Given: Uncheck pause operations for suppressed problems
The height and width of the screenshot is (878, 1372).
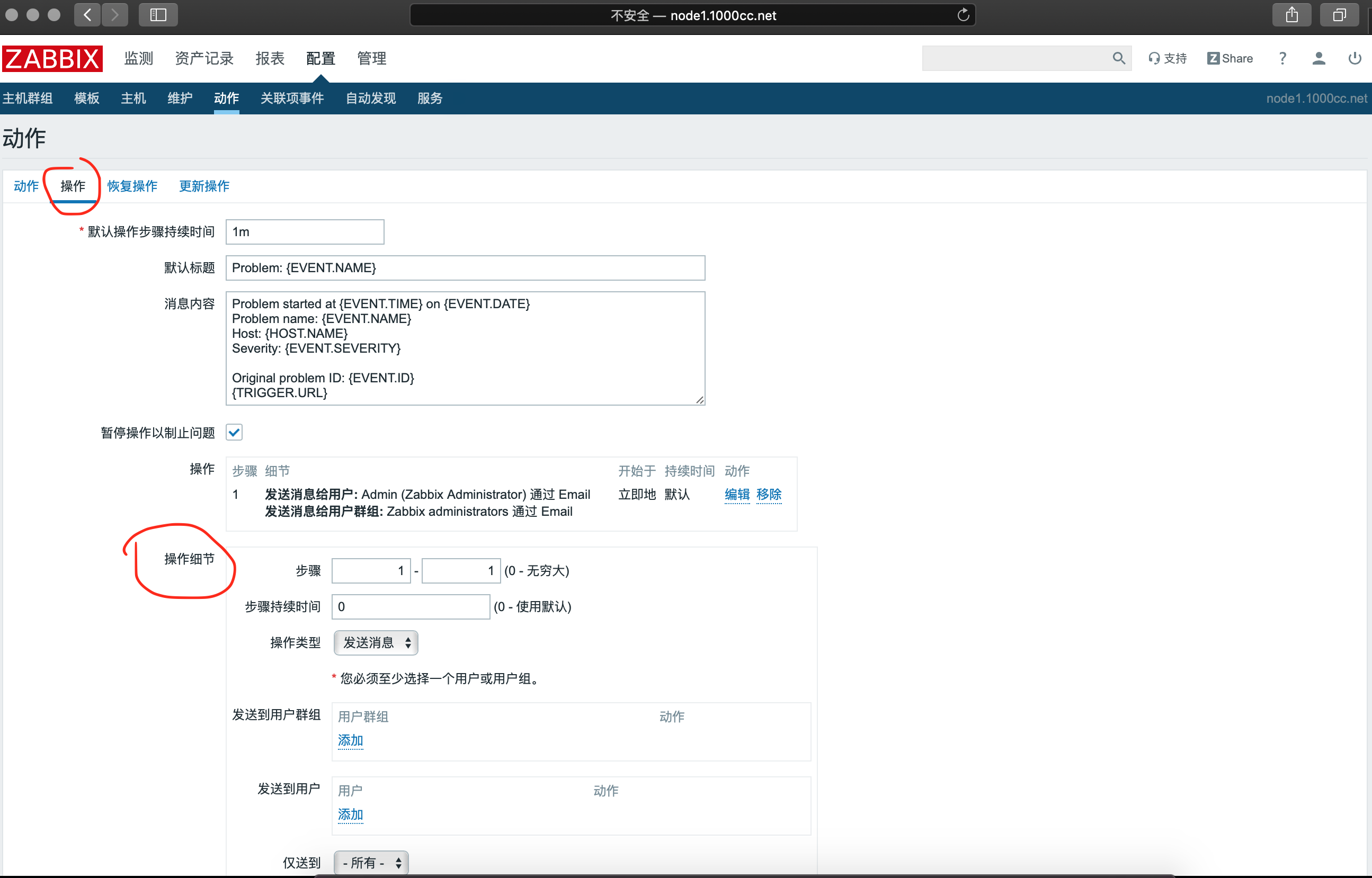Looking at the screenshot, I should click(x=234, y=432).
